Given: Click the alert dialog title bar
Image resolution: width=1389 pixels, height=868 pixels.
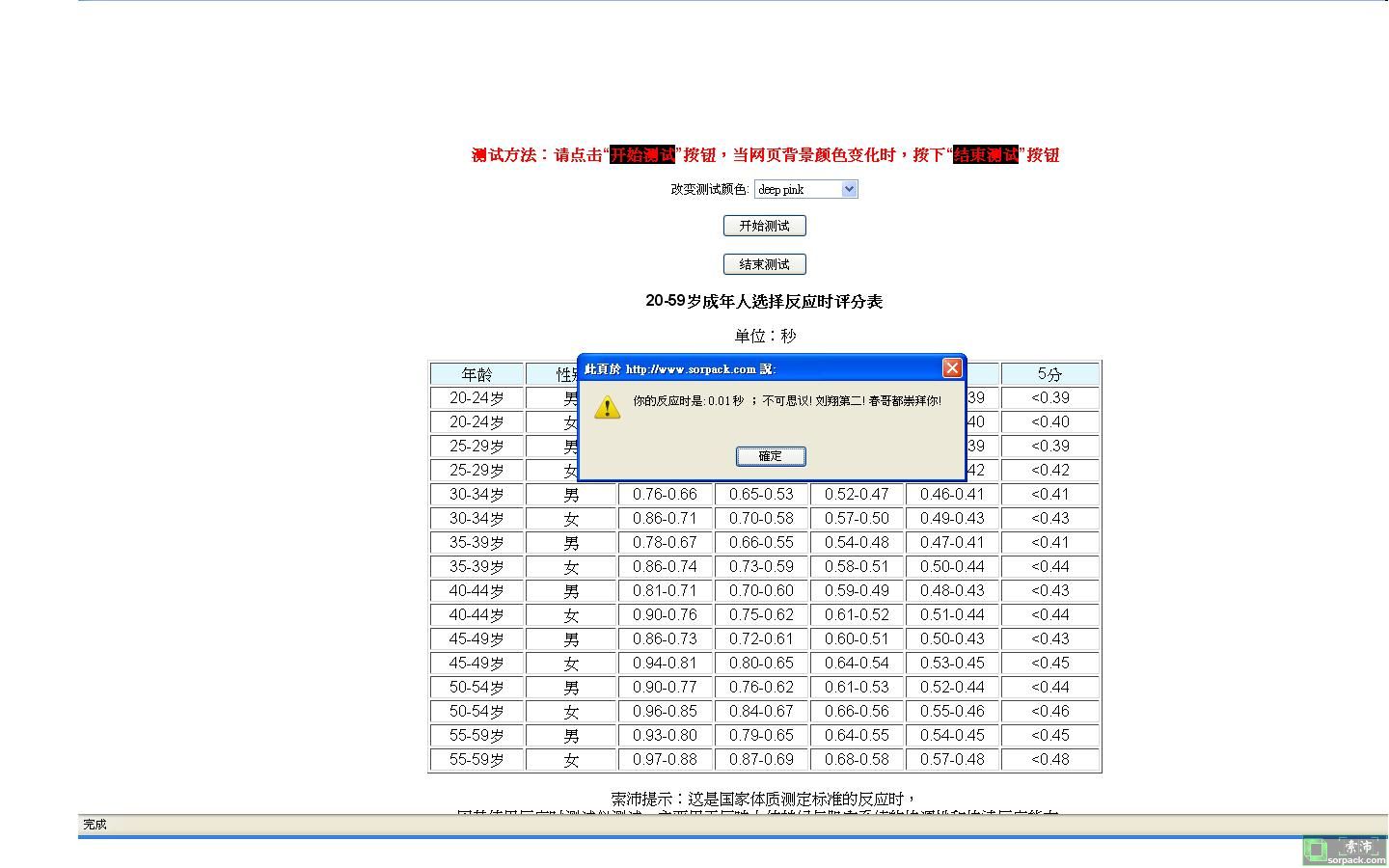Looking at the screenshot, I should click(752, 368).
